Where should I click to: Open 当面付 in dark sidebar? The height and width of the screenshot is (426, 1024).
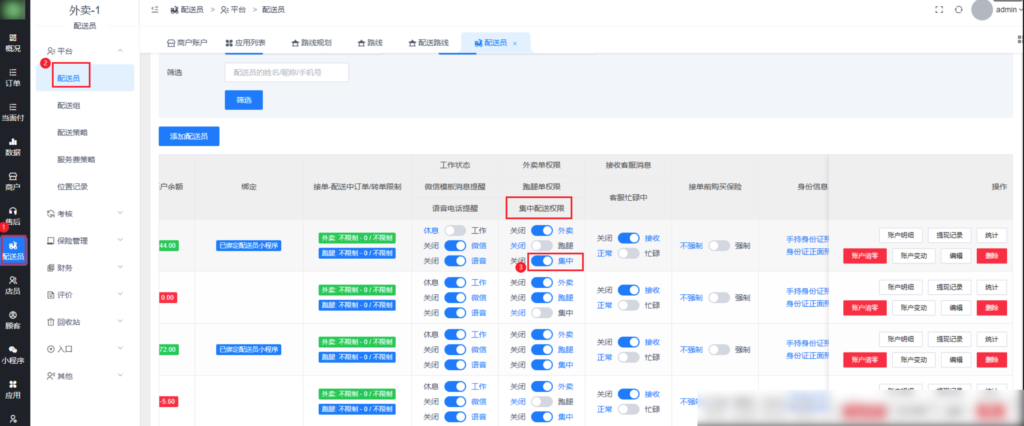tap(12, 112)
